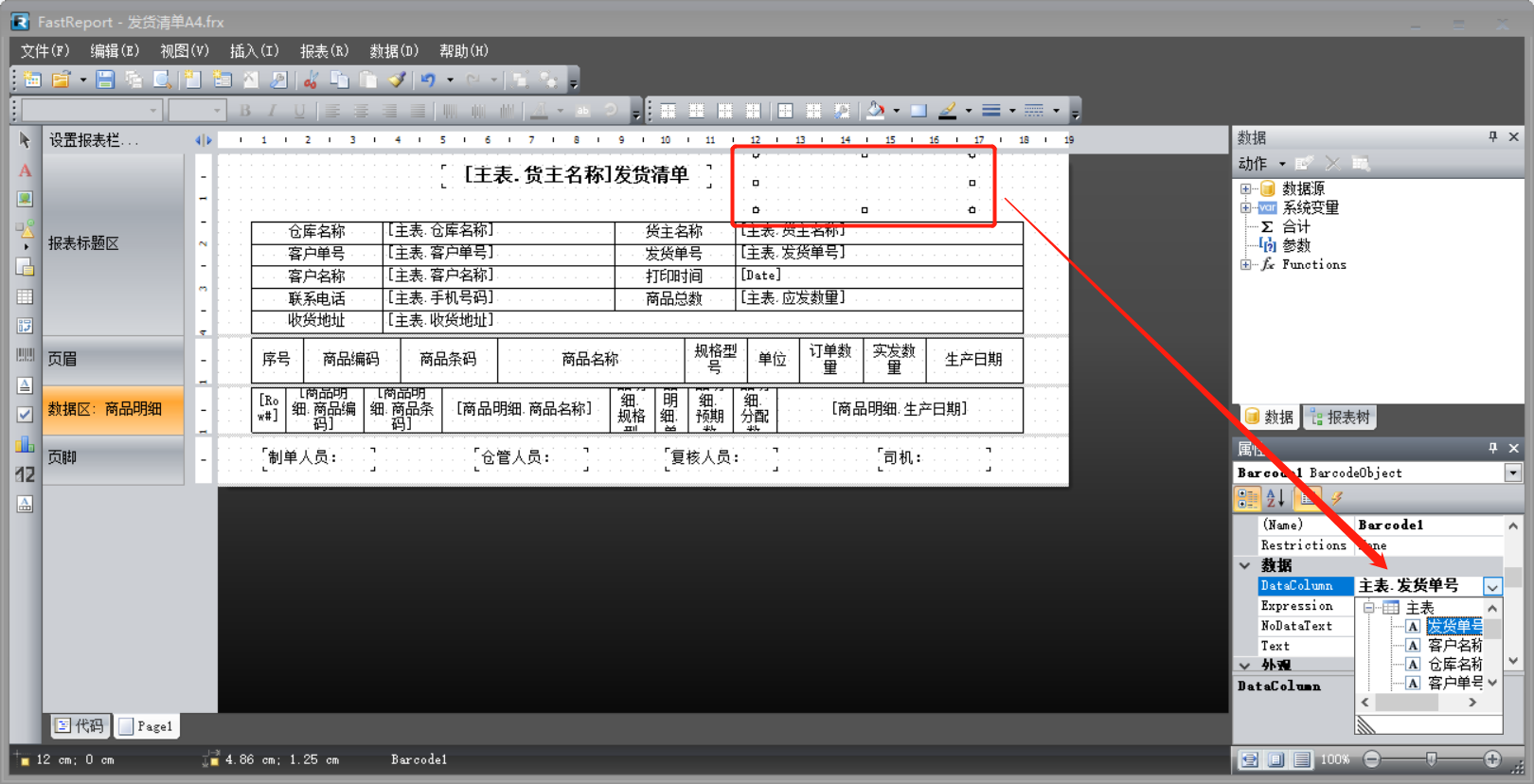Select the Chart object tool
The height and width of the screenshot is (784, 1534).
pos(25,444)
